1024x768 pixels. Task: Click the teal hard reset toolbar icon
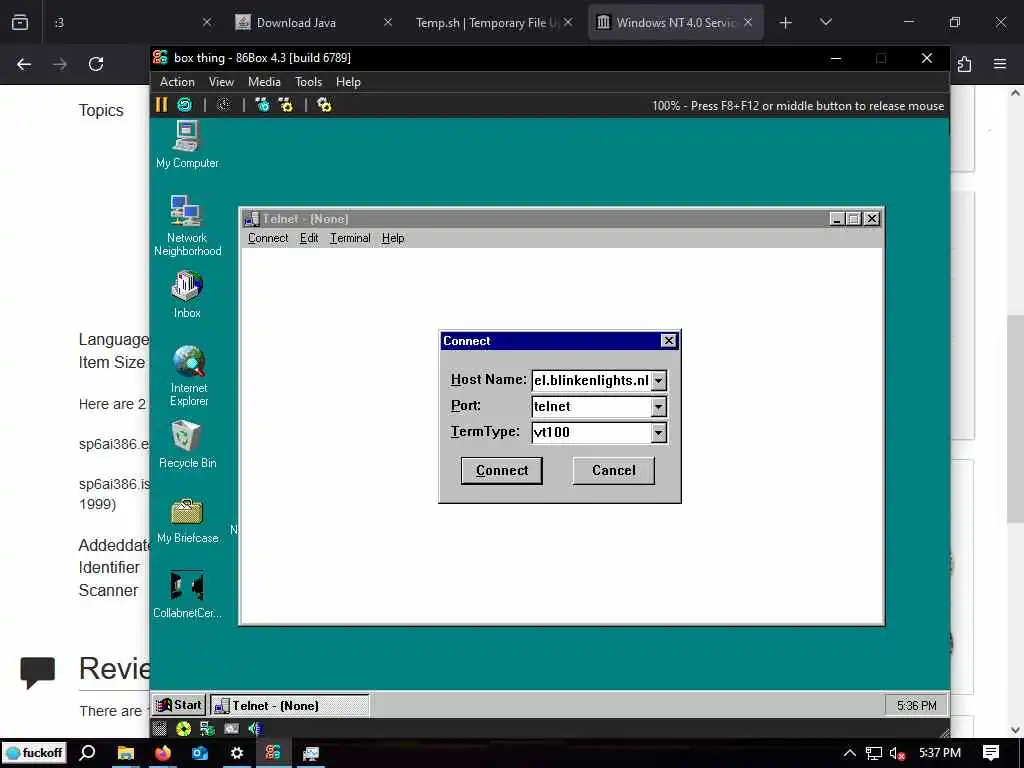coord(185,104)
